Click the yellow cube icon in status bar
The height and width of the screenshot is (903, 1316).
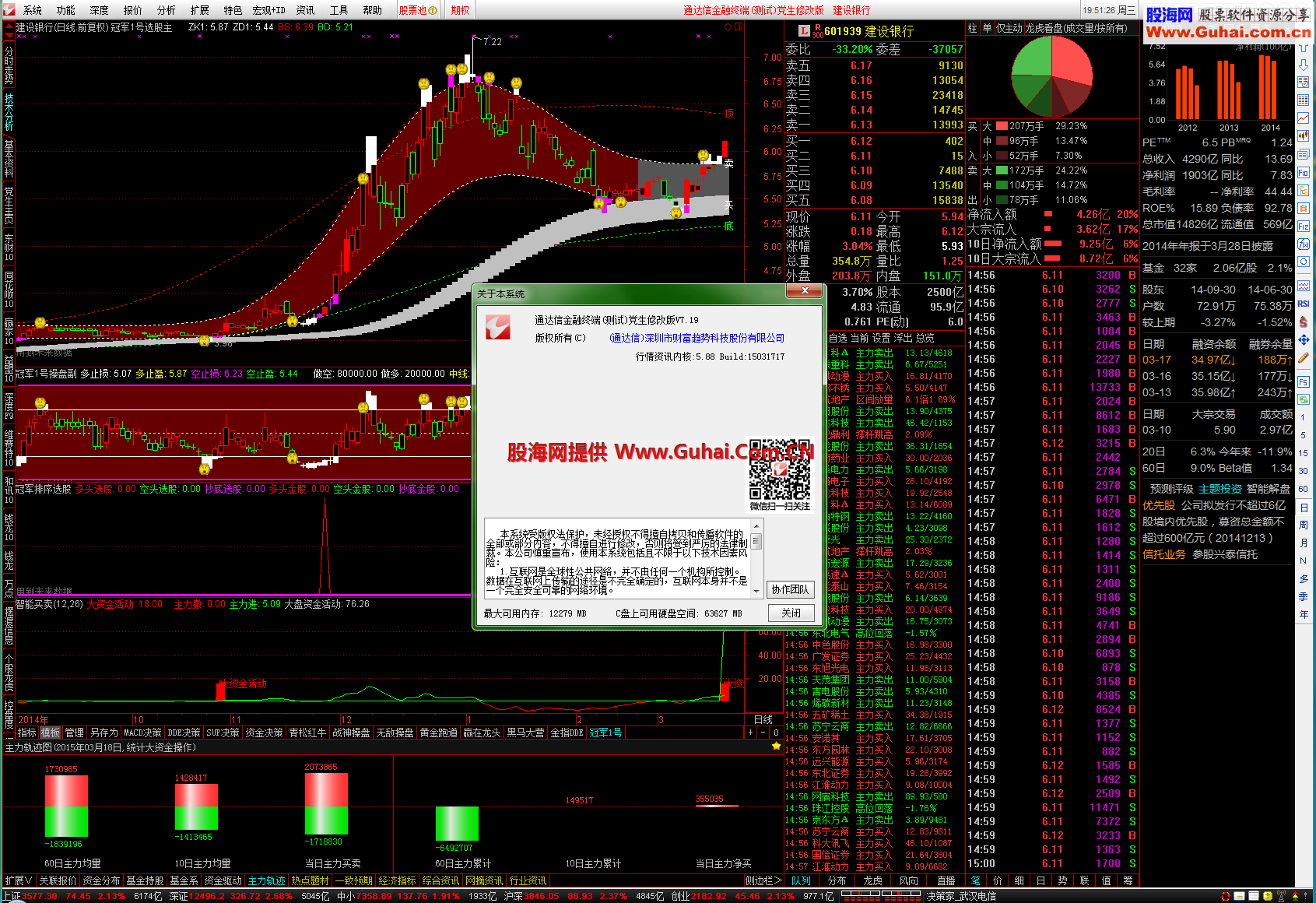point(1268,896)
